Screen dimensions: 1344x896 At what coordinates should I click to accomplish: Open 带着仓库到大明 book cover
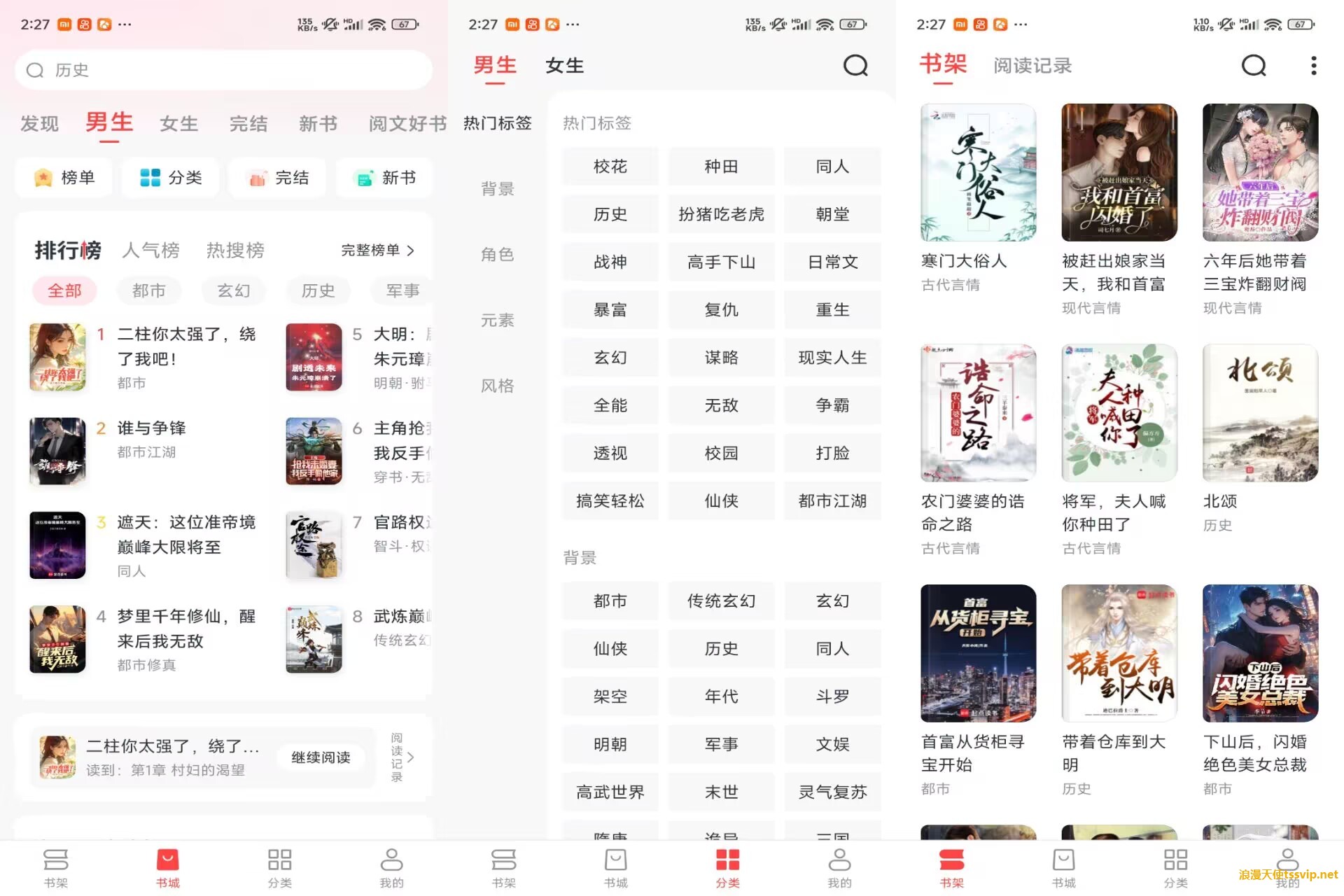click(x=1119, y=654)
